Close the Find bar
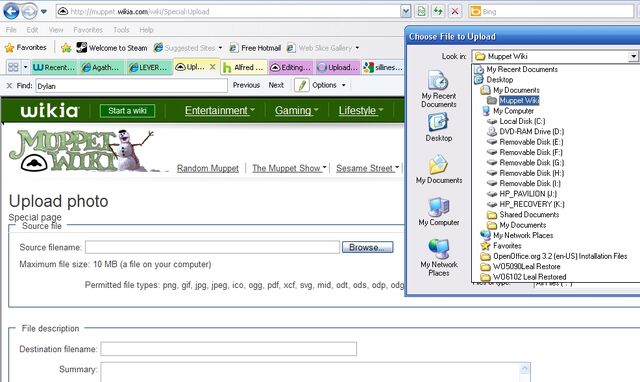Screen dimensions: 640x382 (9, 86)
